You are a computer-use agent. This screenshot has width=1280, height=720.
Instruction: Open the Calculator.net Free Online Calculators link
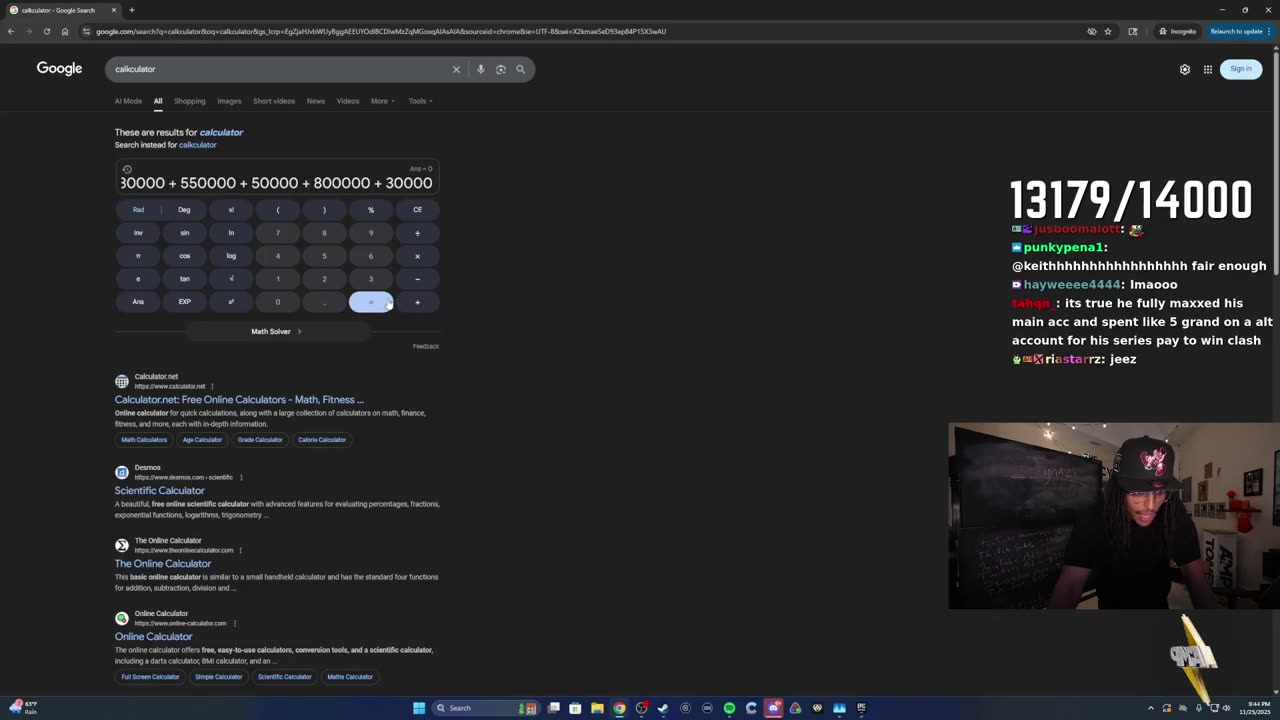(239, 400)
